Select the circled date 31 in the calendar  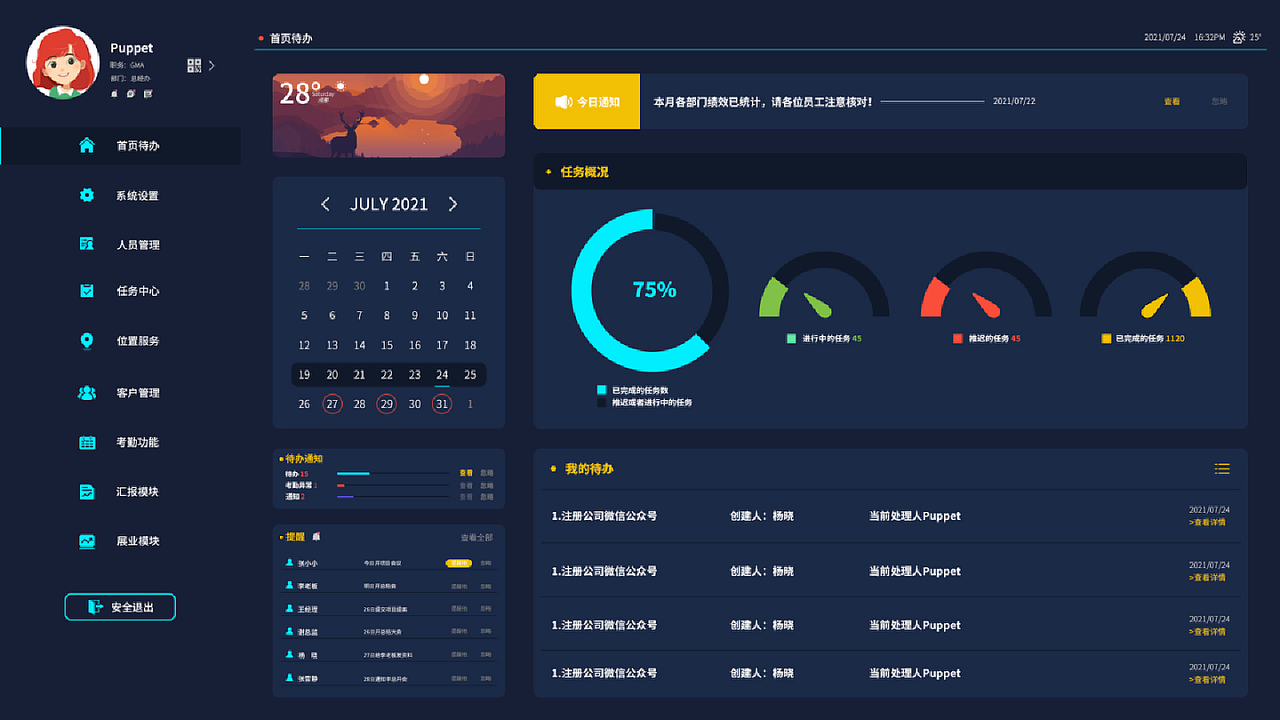coord(442,404)
